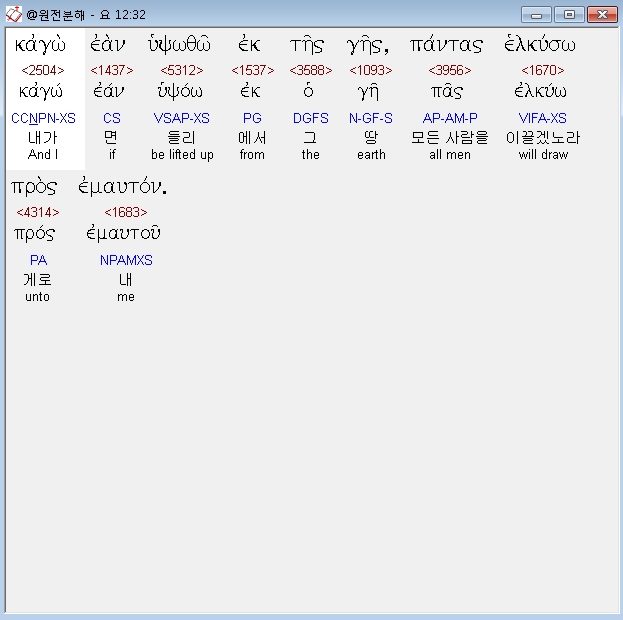Click English gloss 'if'

point(112,155)
